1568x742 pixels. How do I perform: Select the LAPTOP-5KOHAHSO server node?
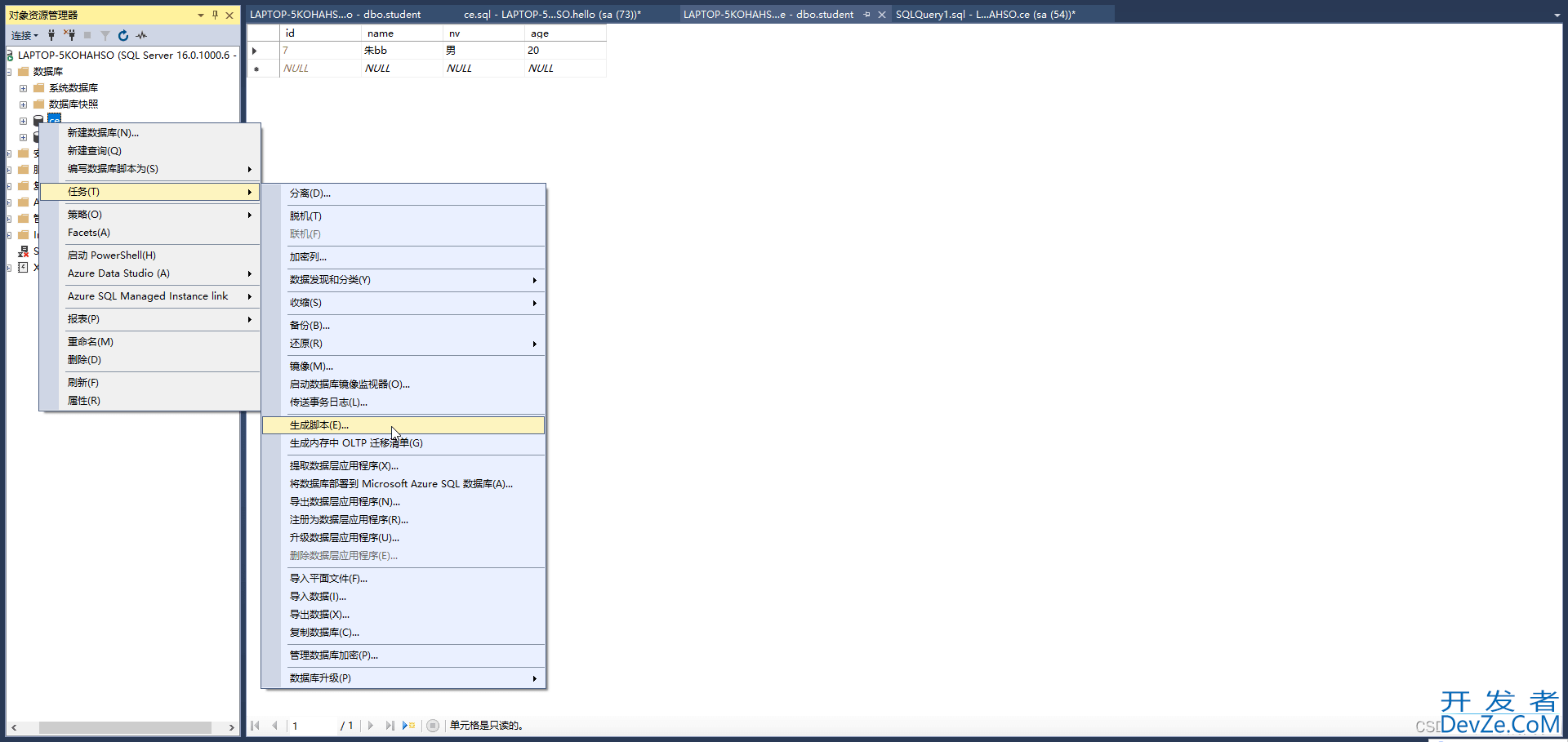pos(127,56)
